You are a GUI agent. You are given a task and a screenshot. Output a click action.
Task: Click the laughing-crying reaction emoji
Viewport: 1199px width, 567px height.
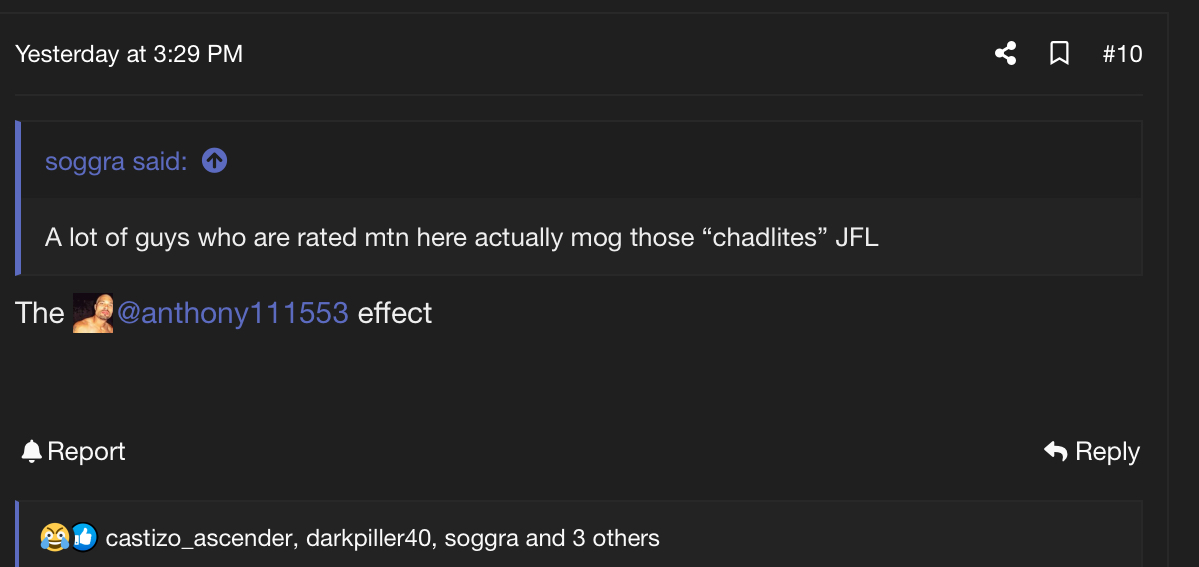click(x=53, y=538)
